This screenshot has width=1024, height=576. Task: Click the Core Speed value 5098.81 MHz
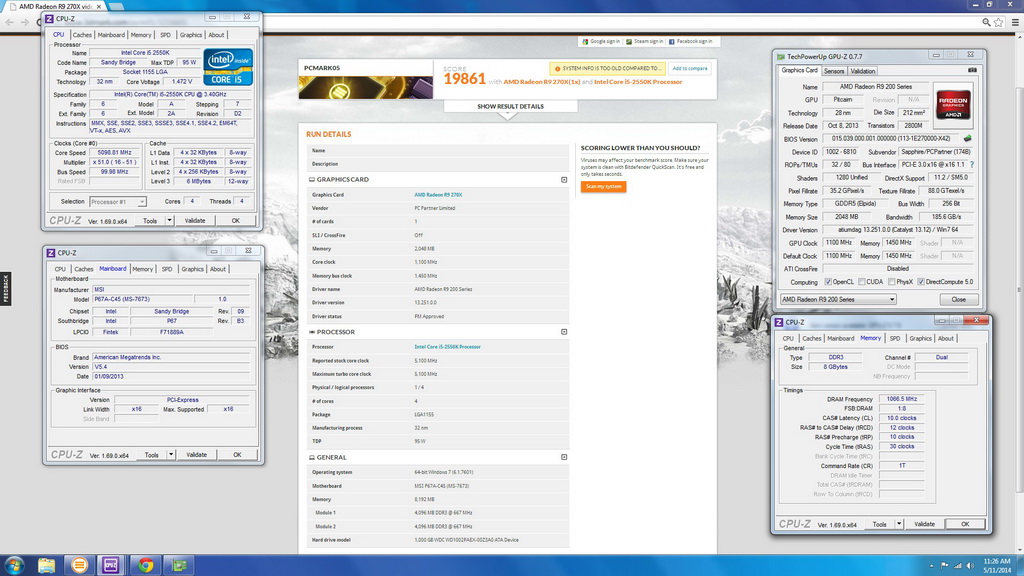pos(115,152)
